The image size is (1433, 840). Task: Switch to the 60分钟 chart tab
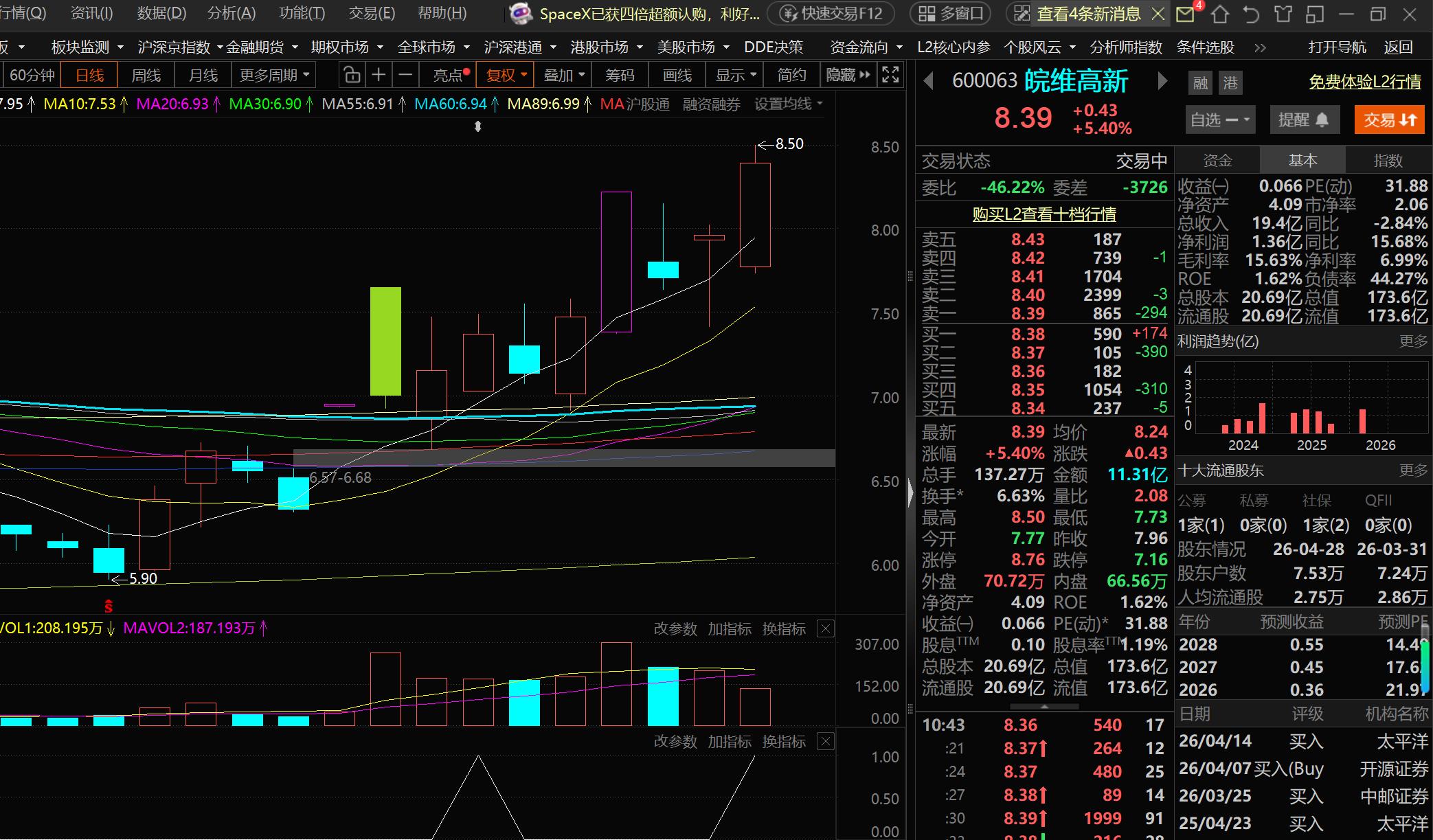[x=32, y=75]
